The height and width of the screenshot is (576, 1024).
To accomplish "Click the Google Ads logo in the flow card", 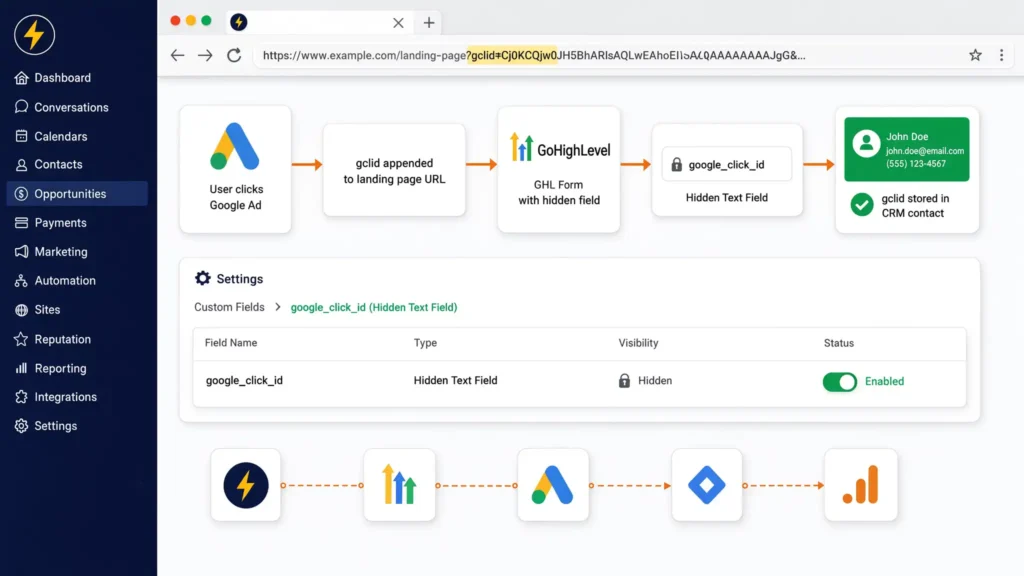I will coord(235,146).
